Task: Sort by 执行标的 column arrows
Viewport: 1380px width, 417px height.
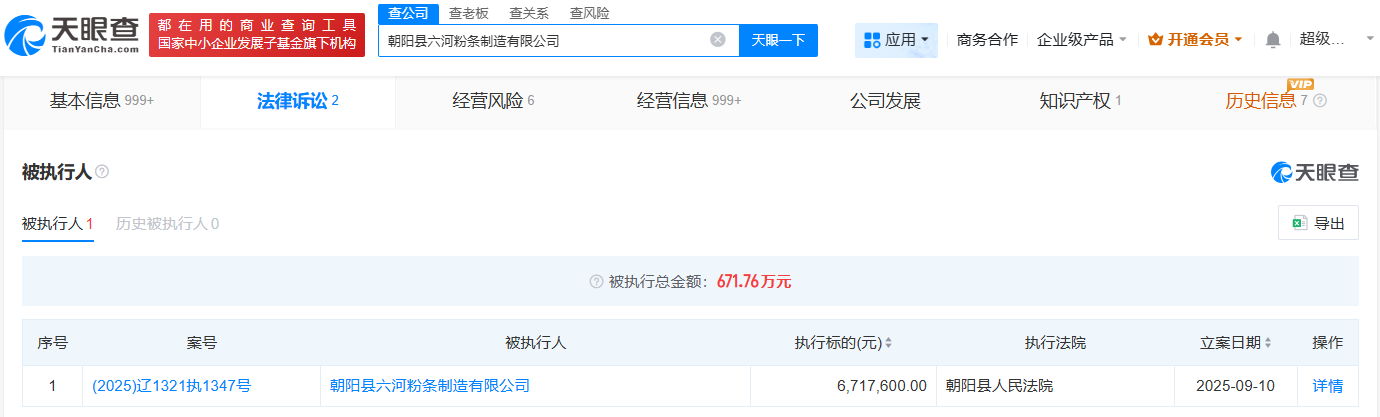Action: pyautogui.click(x=888, y=343)
